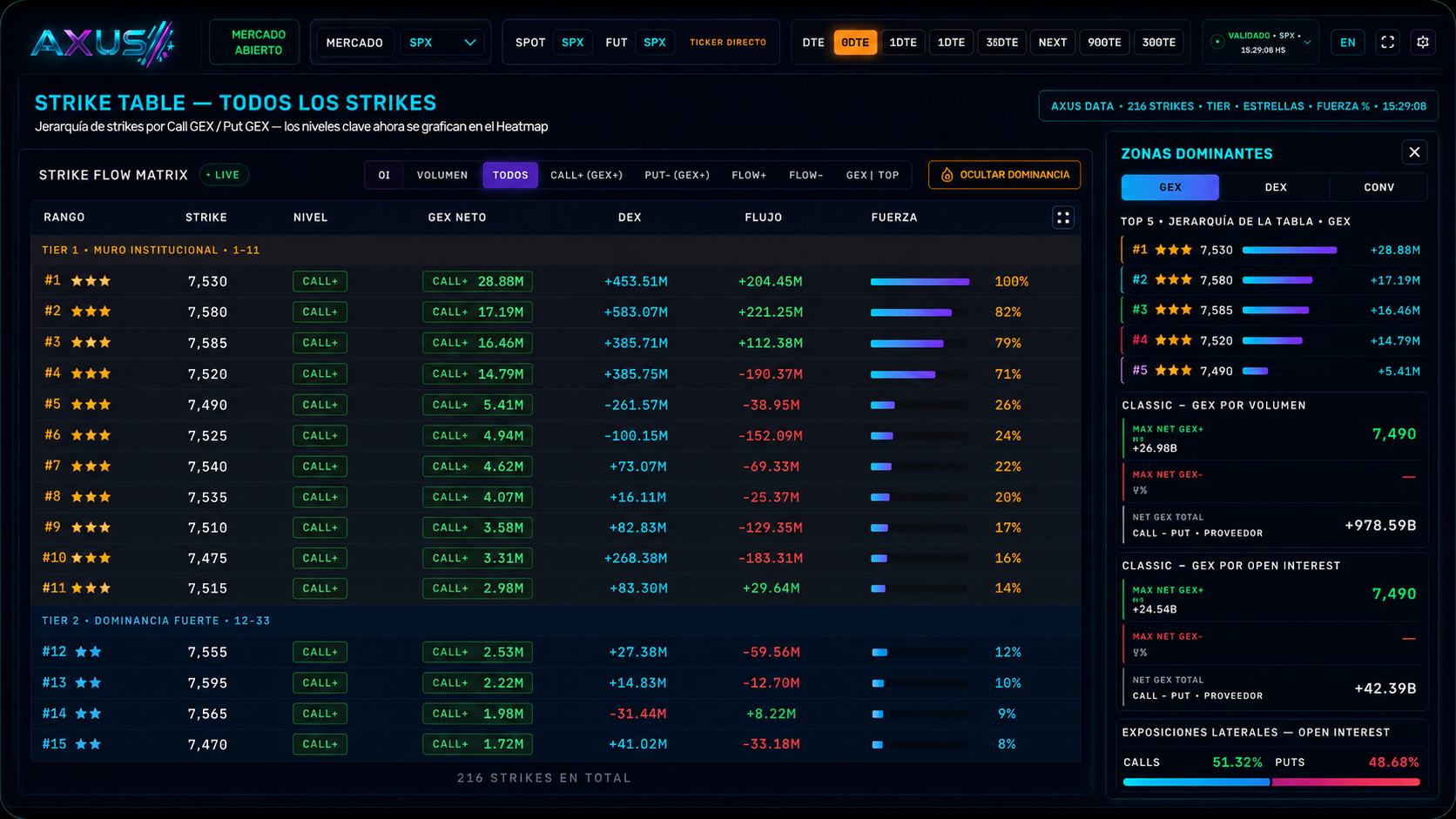Image resolution: width=1456 pixels, height=819 pixels.
Task: Open the DEX tab in Zonas Dominantes
Action: point(1275,187)
